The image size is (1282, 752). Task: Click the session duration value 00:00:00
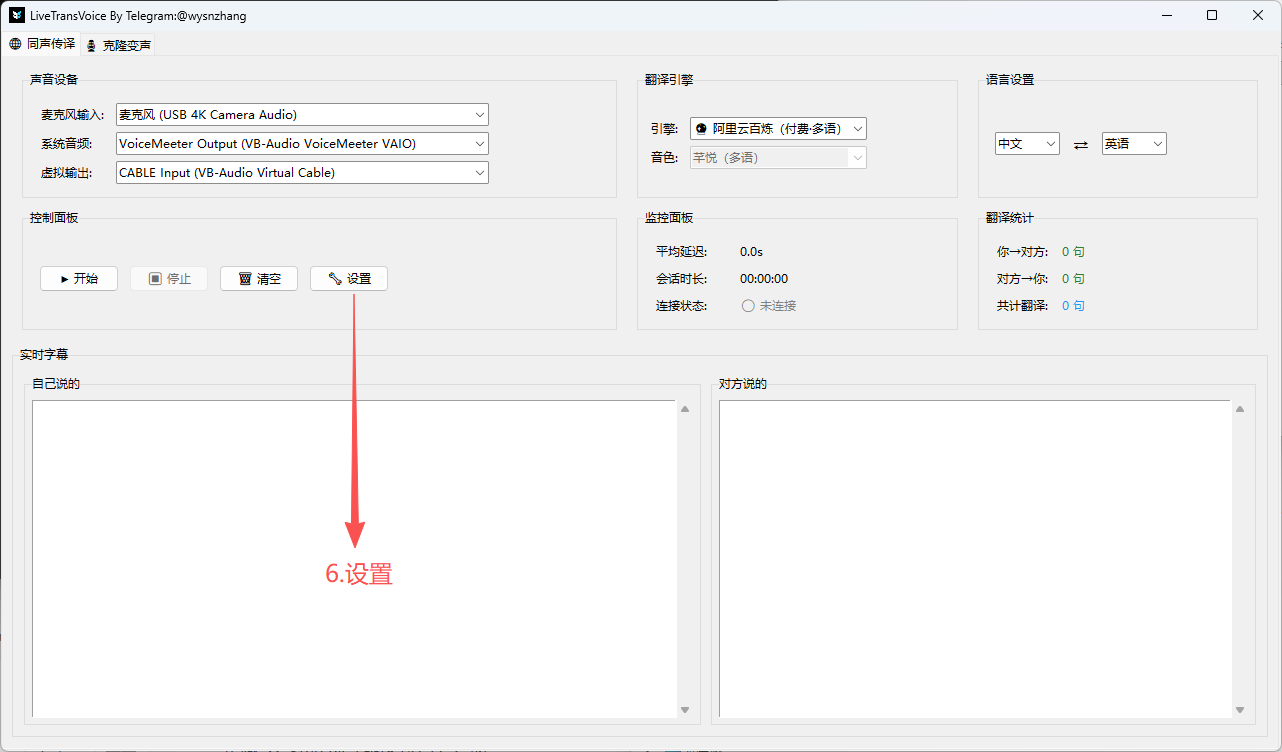(764, 279)
